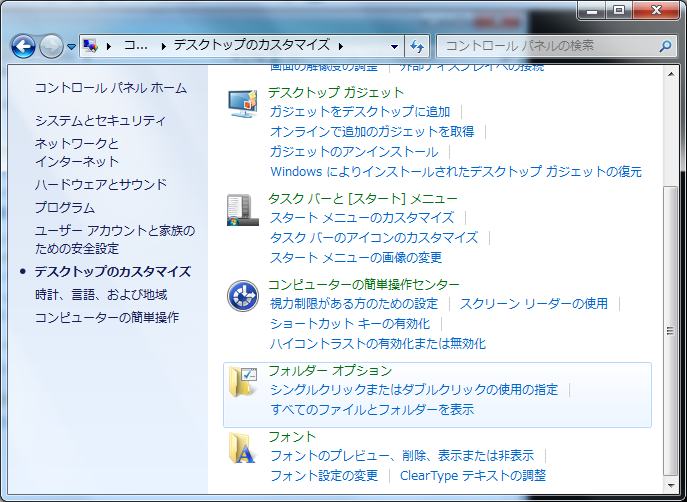Close the Control Panel window
The width and height of the screenshot is (687, 502).
click(656, 11)
